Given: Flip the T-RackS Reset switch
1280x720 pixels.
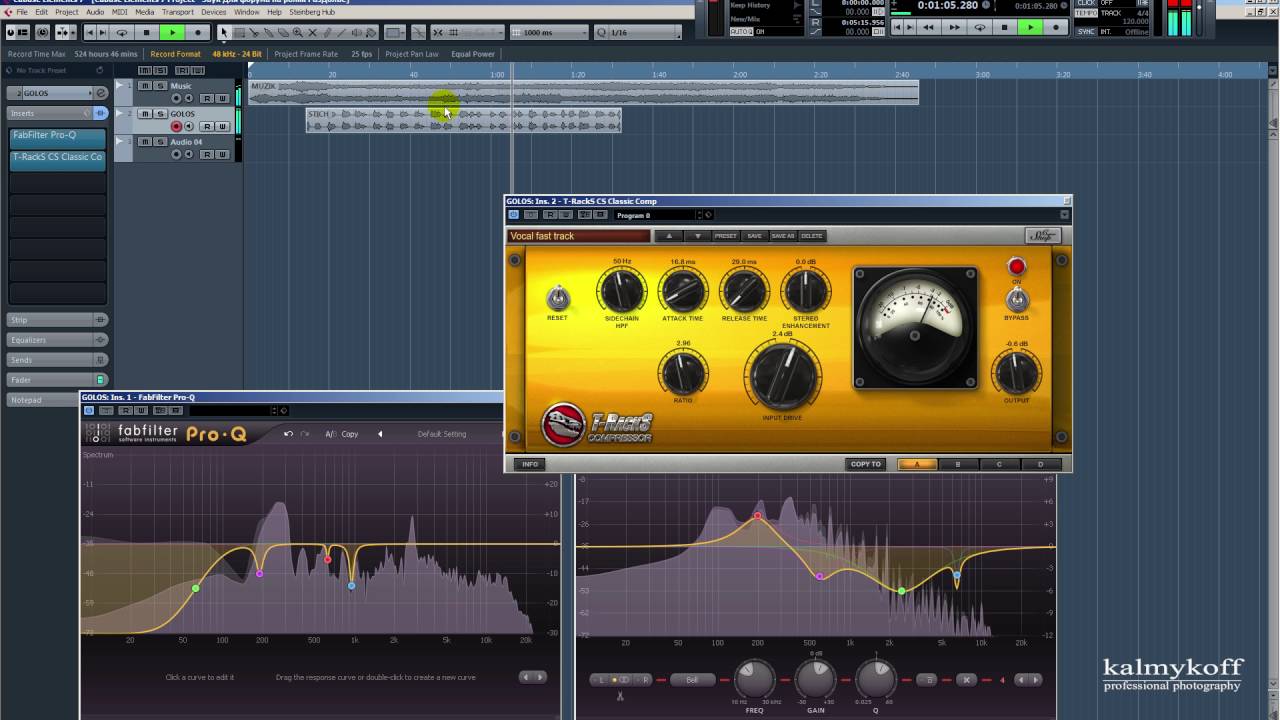Looking at the screenshot, I should [557, 298].
